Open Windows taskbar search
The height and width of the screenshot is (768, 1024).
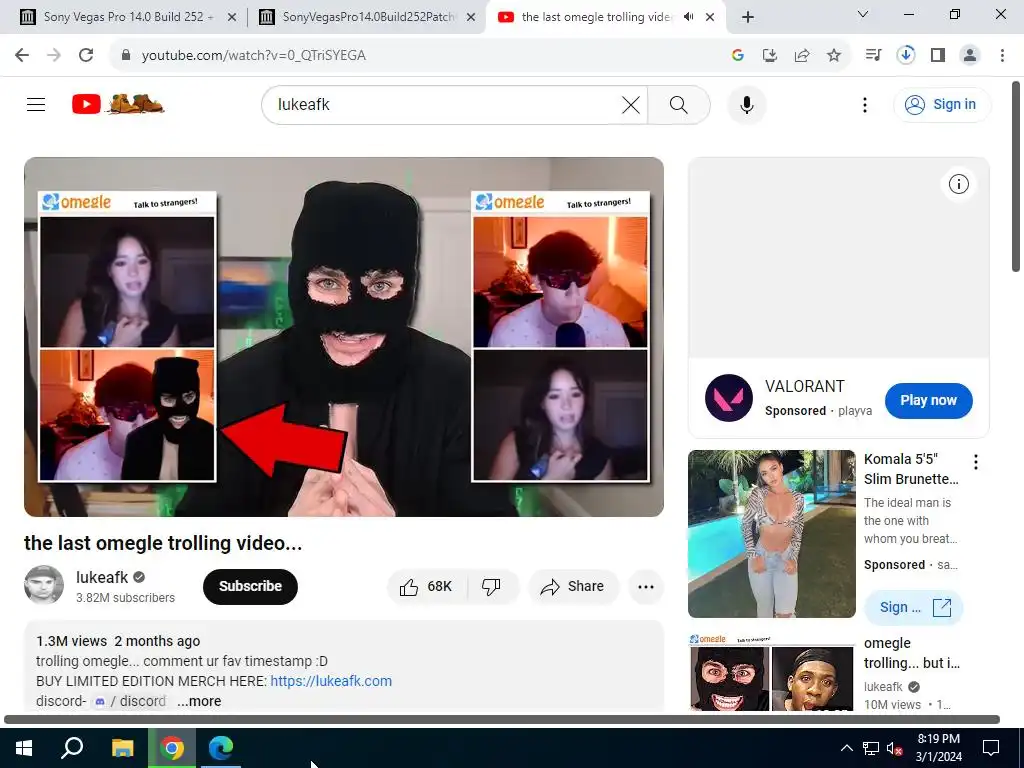72,748
